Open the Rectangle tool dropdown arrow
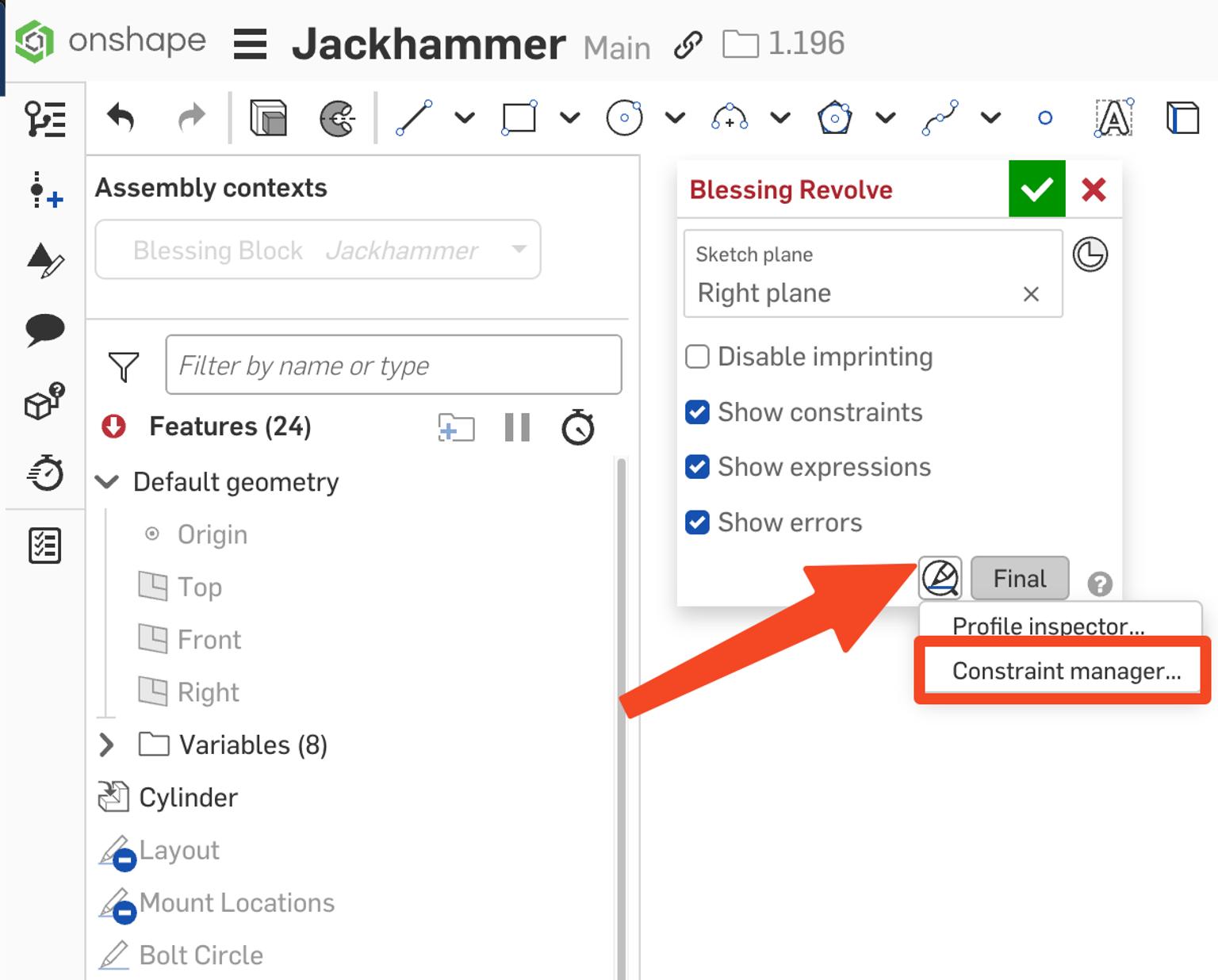Screen dimensions: 1218x980 [569, 117]
